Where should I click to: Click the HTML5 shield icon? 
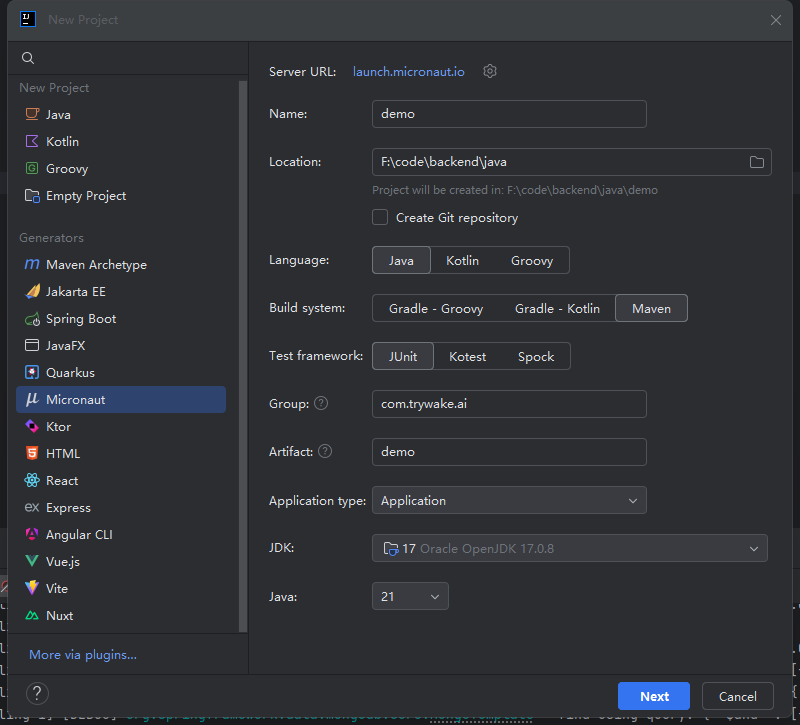[x=32, y=453]
